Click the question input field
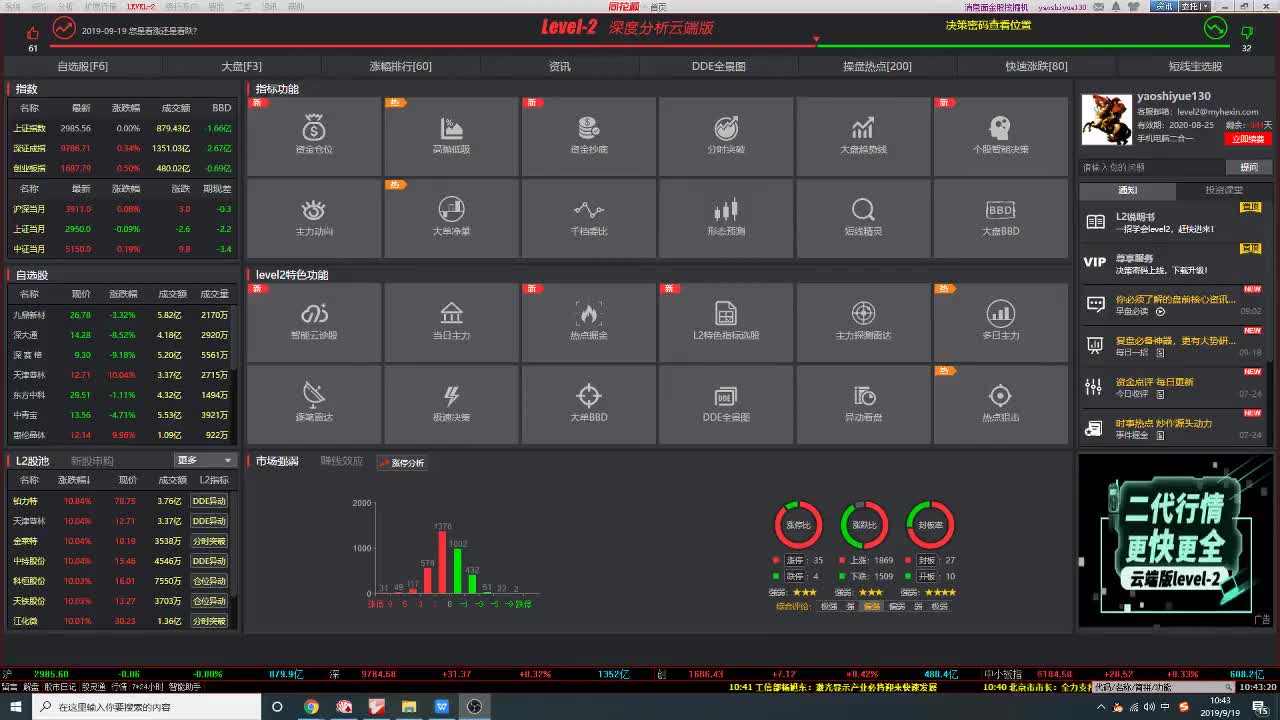 pyautogui.click(x=1152, y=167)
